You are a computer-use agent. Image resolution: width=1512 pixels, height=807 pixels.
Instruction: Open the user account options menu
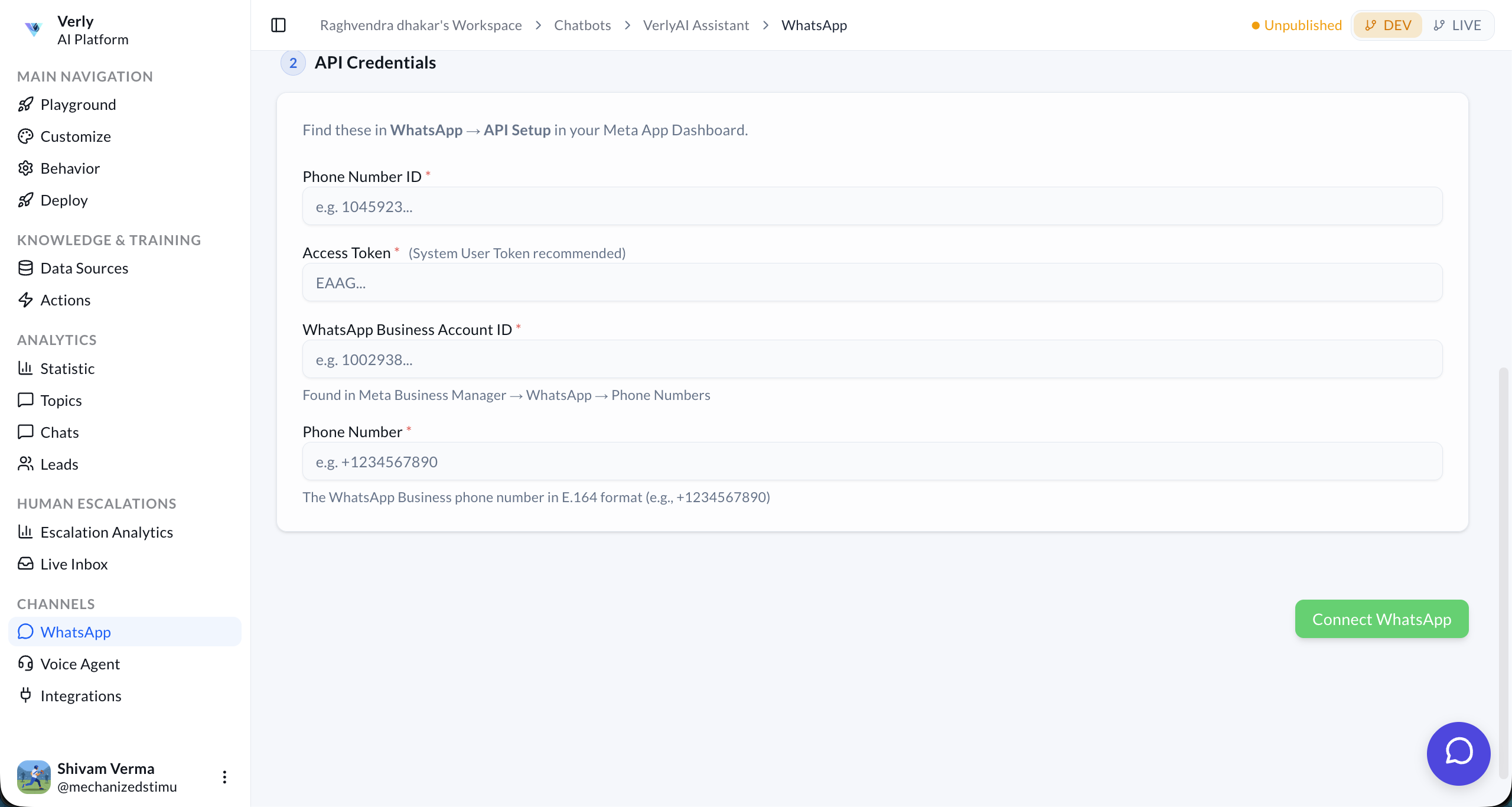(224, 777)
